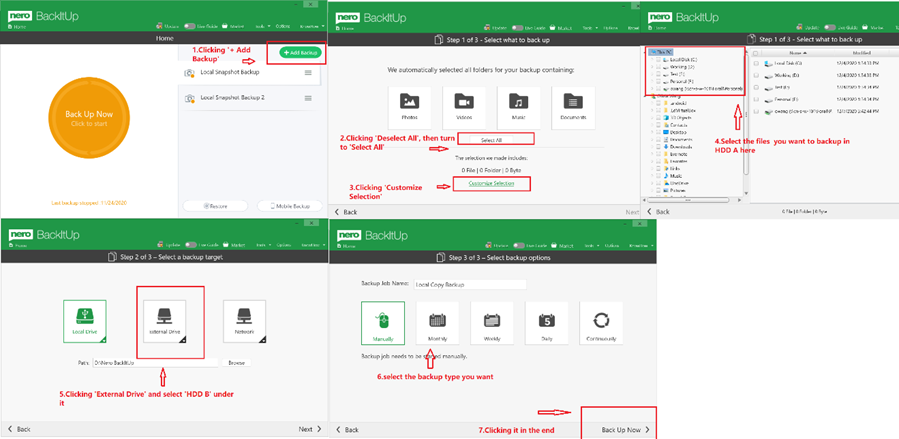This screenshot has height=439, width=899.
Task: Go Back from file tree window
Action: coord(658,212)
